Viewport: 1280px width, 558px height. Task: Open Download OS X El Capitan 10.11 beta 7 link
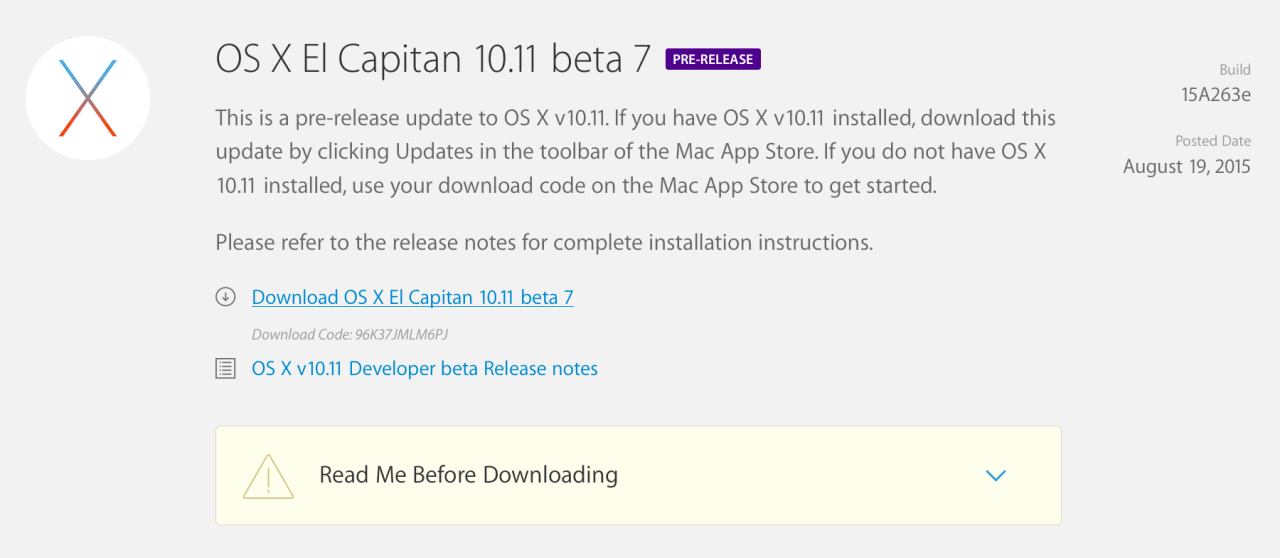pos(412,297)
